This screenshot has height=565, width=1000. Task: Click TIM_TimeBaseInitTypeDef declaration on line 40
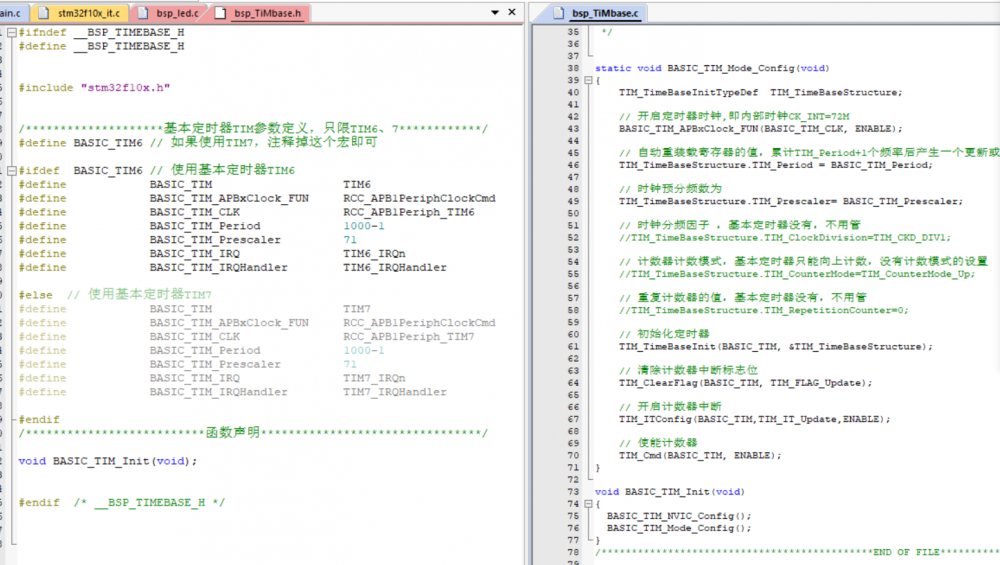coord(760,92)
